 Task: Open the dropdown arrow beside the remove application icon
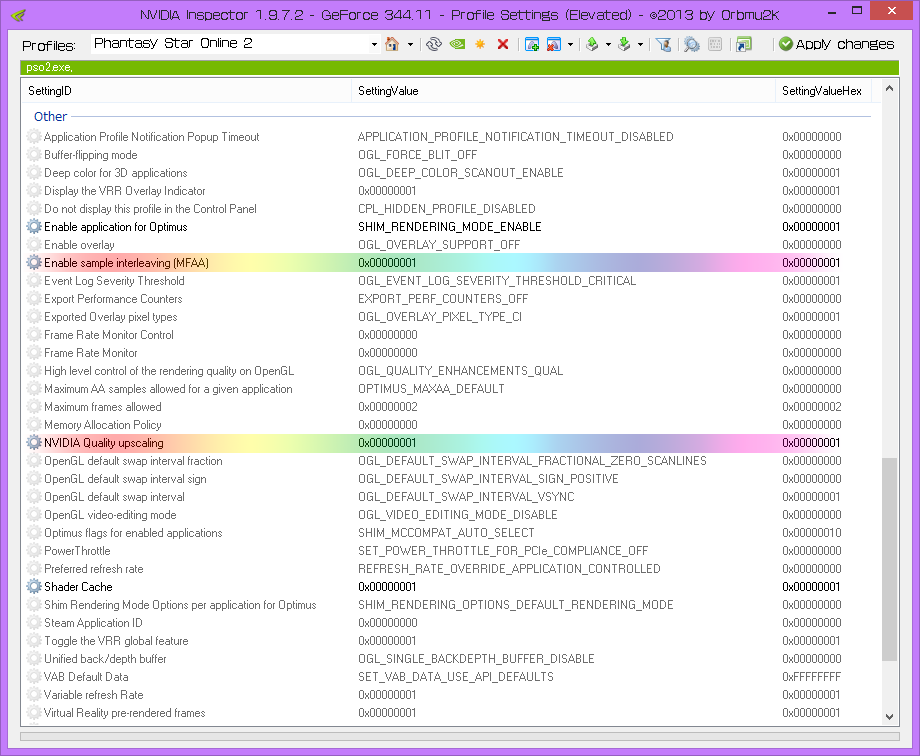570,45
